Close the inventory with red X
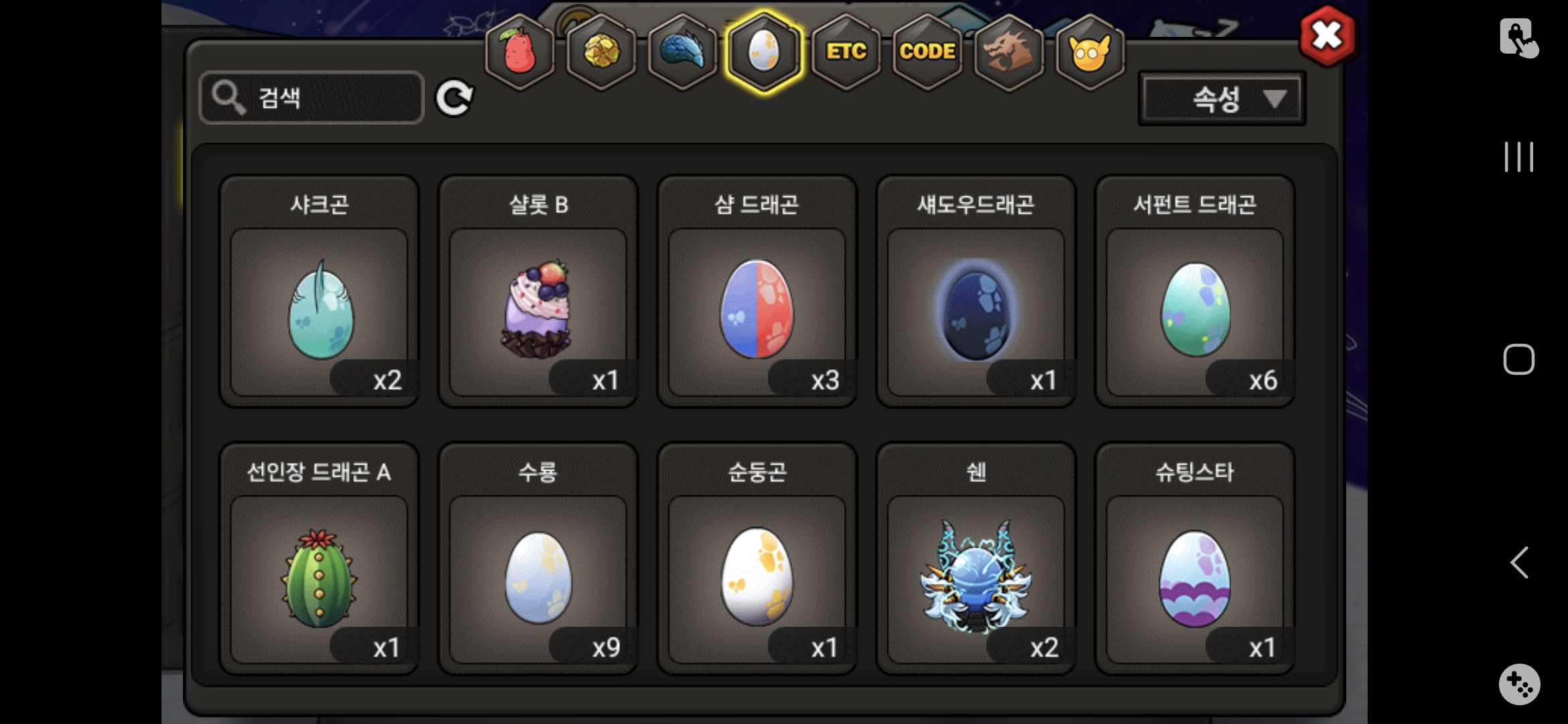The width and height of the screenshot is (1568, 724). pos(1327,36)
